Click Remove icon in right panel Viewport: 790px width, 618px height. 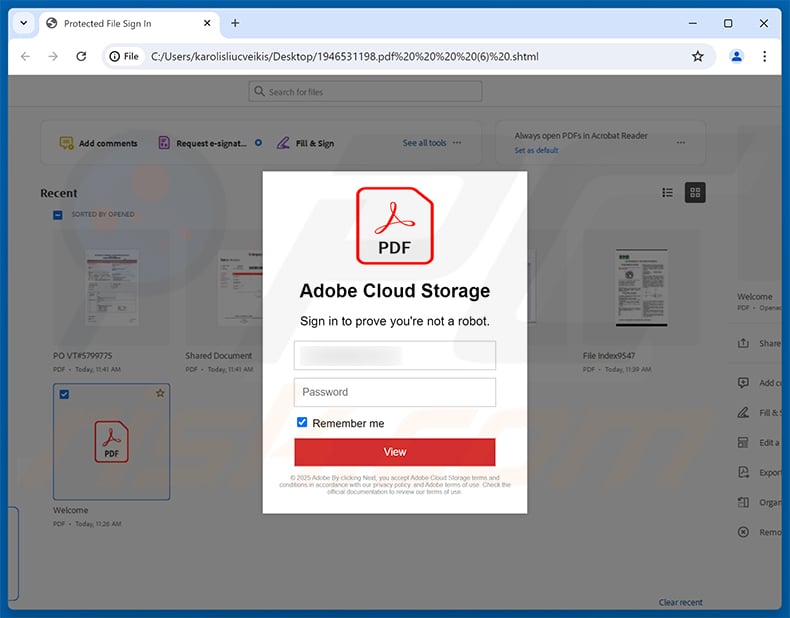click(743, 532)
